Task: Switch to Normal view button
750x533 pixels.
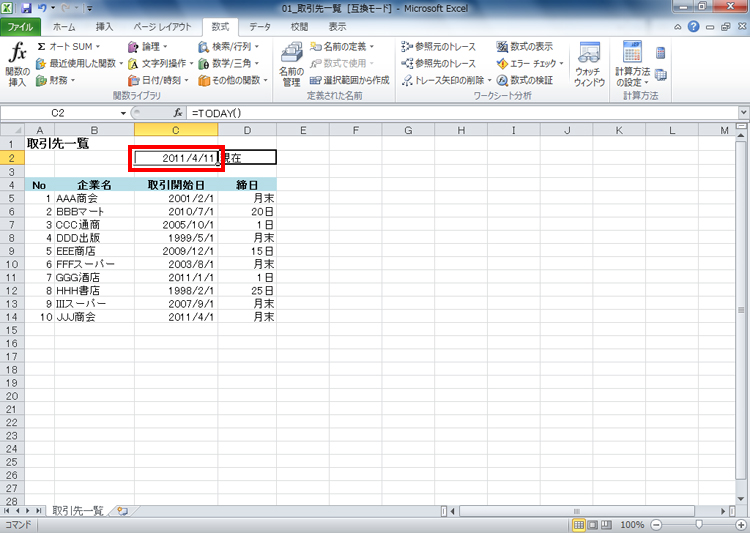Action: click(578, 525)
